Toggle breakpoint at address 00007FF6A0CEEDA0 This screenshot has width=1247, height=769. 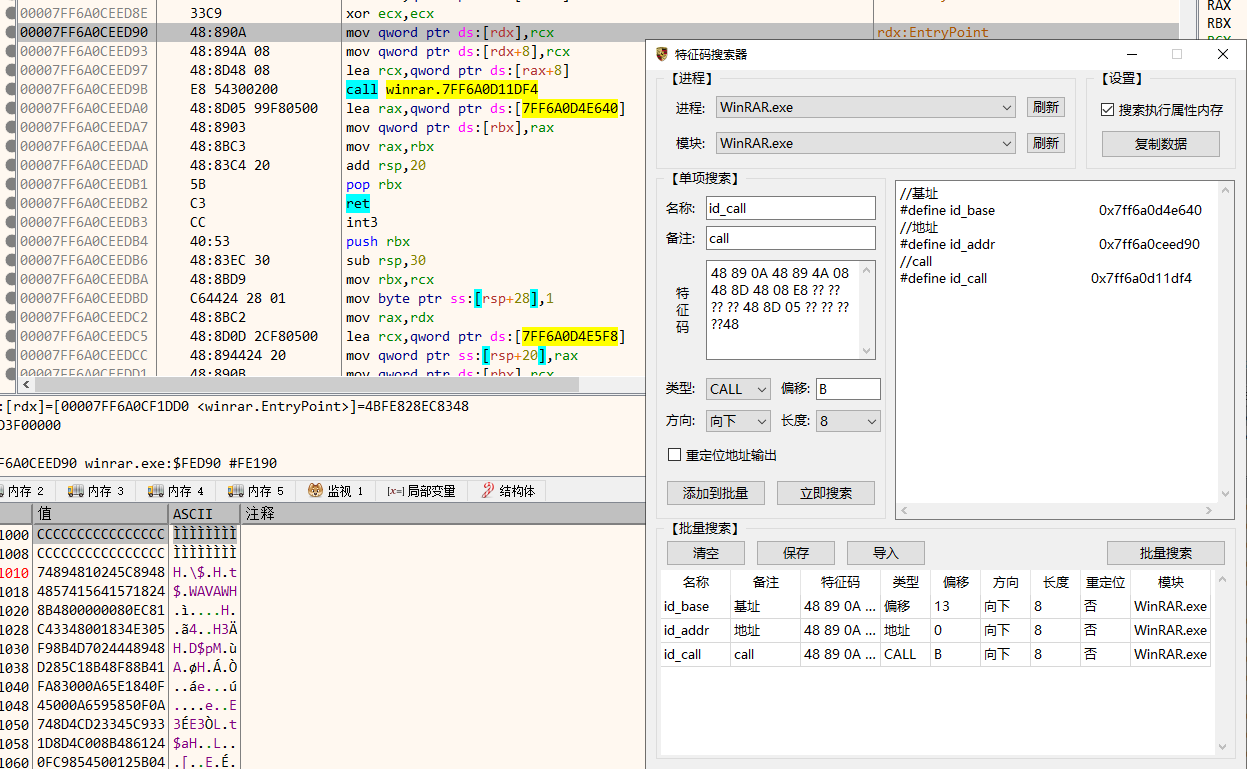[10, 109]
